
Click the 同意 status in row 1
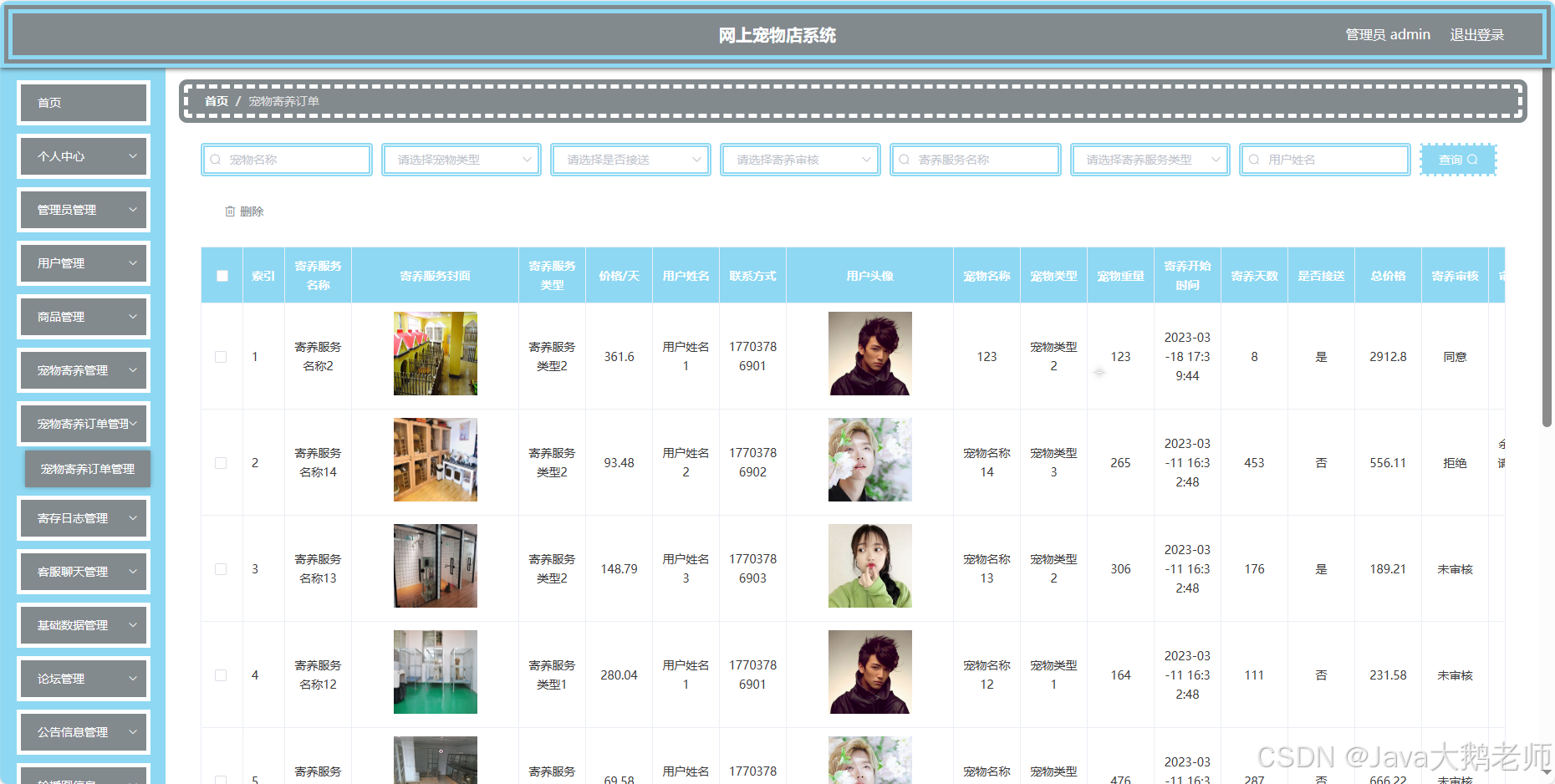[1455, 357]
